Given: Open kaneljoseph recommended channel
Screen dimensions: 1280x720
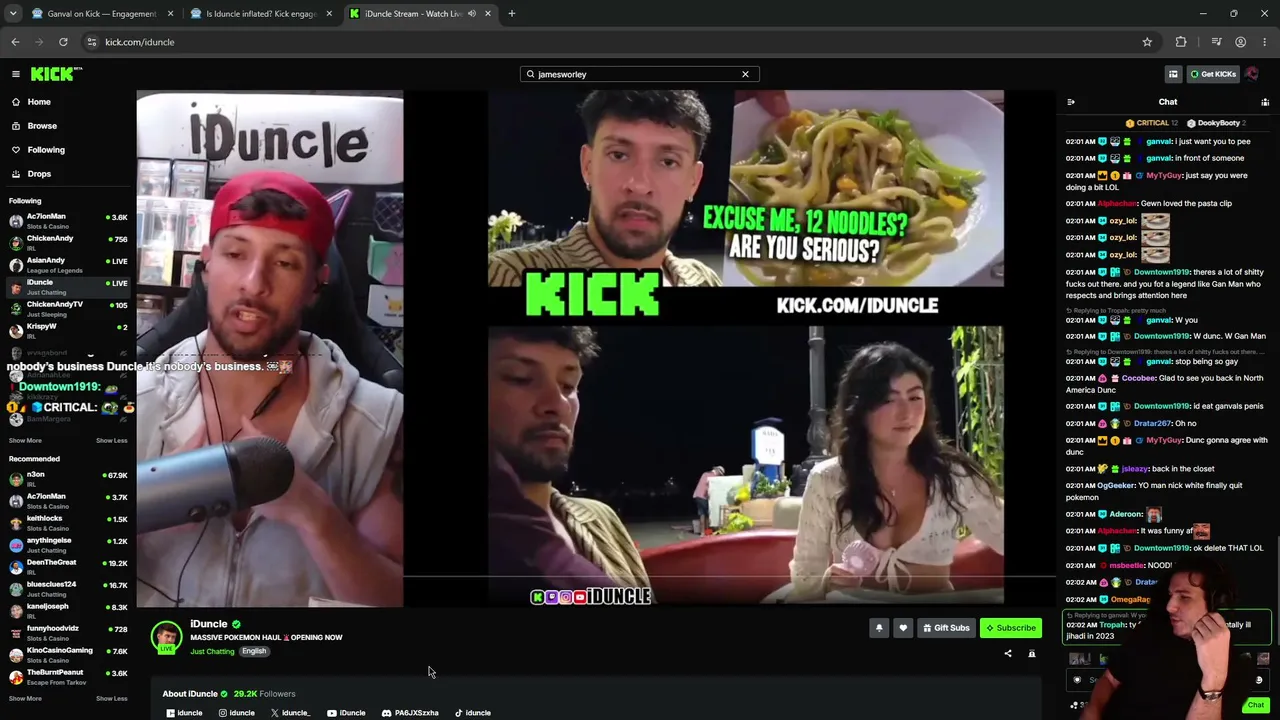Looking at the screenshot, I should [x=68, y=610].
